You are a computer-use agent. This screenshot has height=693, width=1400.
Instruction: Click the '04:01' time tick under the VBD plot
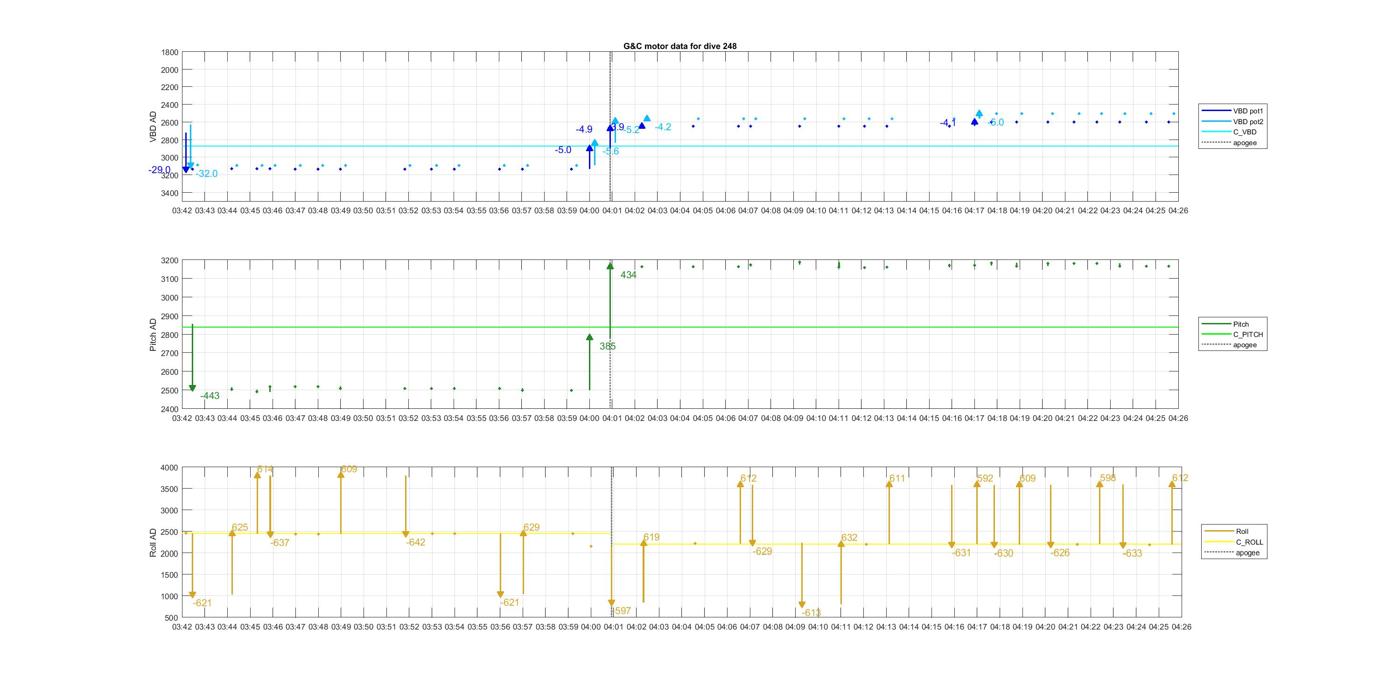(612, 211)
